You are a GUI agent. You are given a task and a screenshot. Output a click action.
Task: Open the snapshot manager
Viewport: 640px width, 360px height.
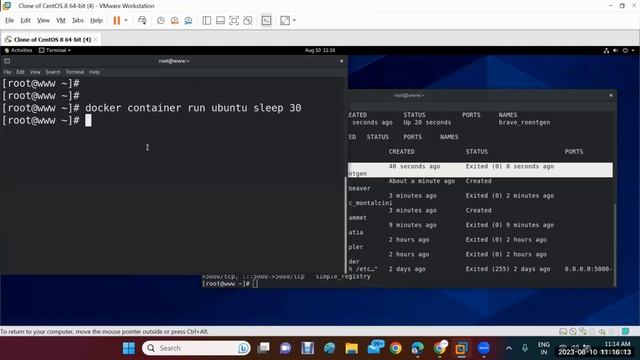(188, 20)
